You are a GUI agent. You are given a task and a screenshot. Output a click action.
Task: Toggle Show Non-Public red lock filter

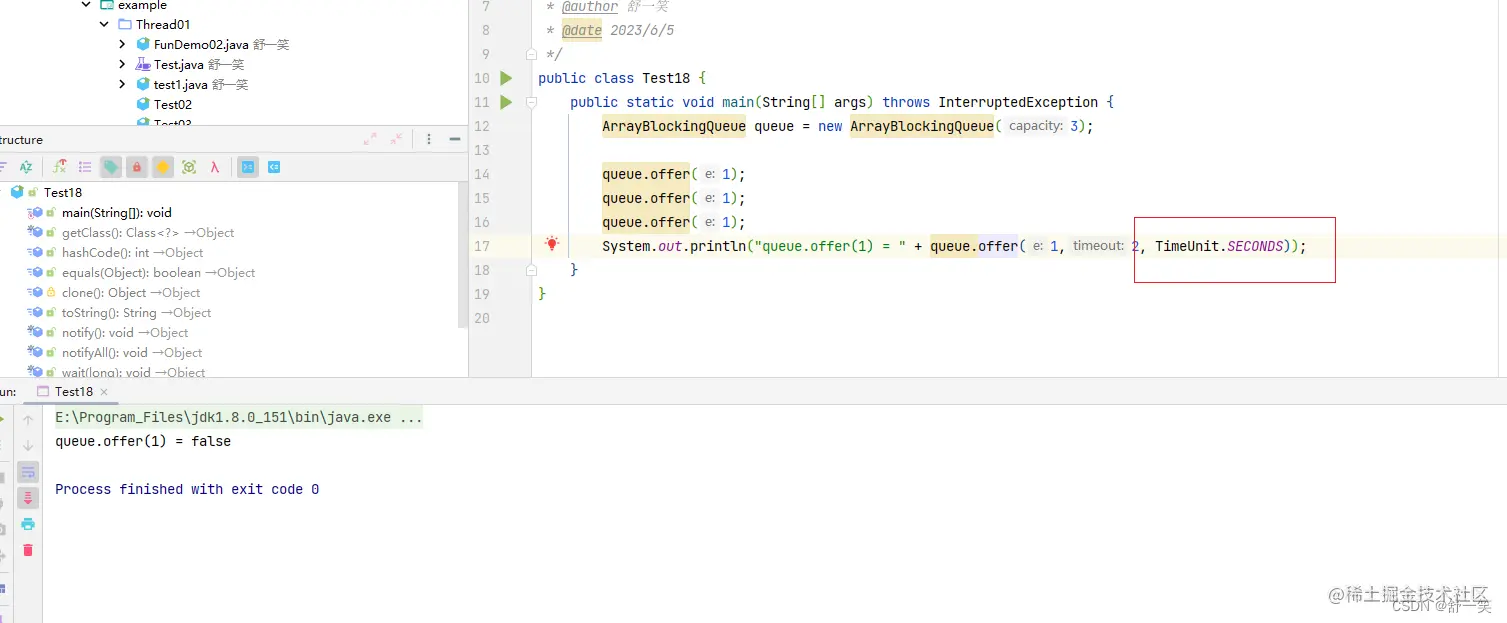tap(137, 167)
